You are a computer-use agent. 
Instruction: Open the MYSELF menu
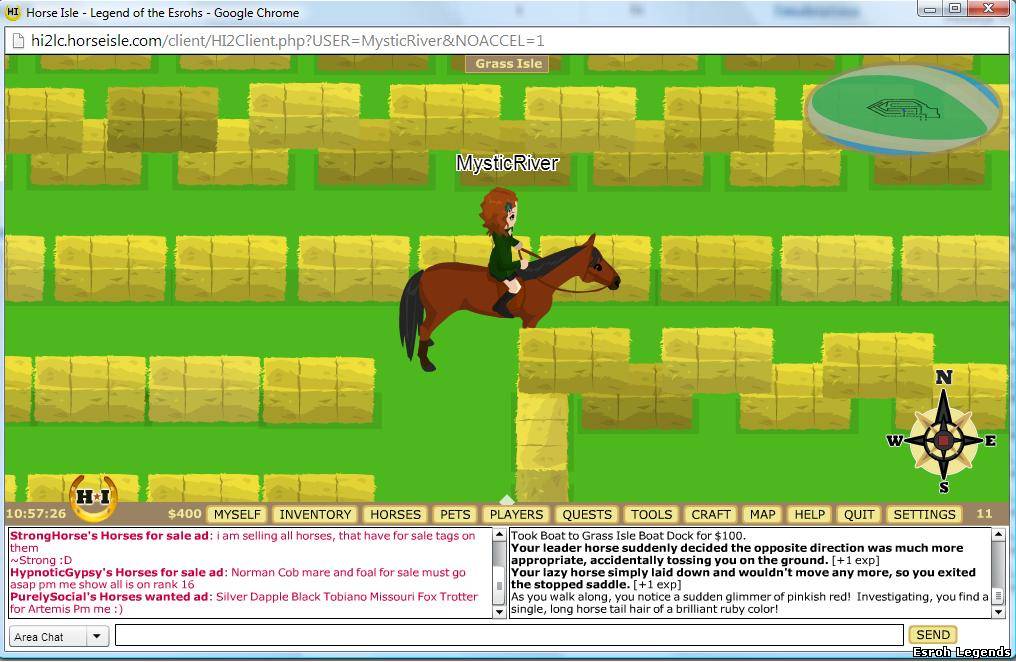coord(237,514)
